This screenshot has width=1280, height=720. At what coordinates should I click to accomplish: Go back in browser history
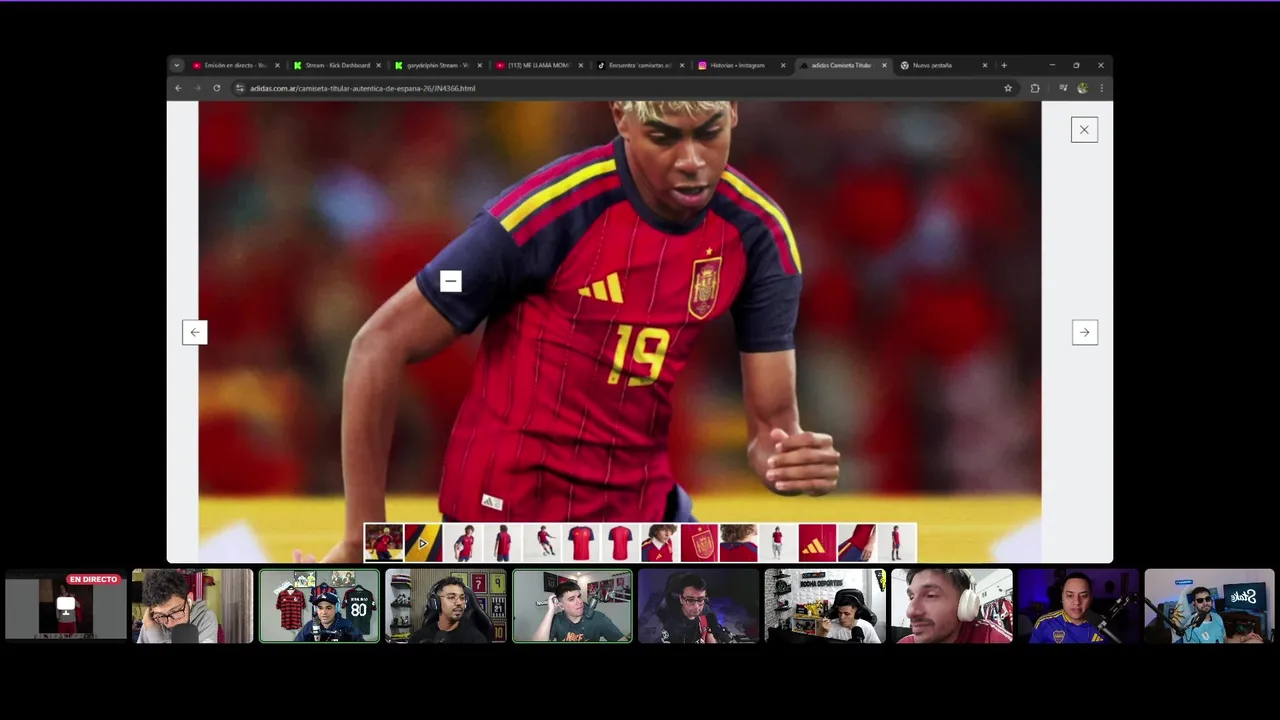179,88
